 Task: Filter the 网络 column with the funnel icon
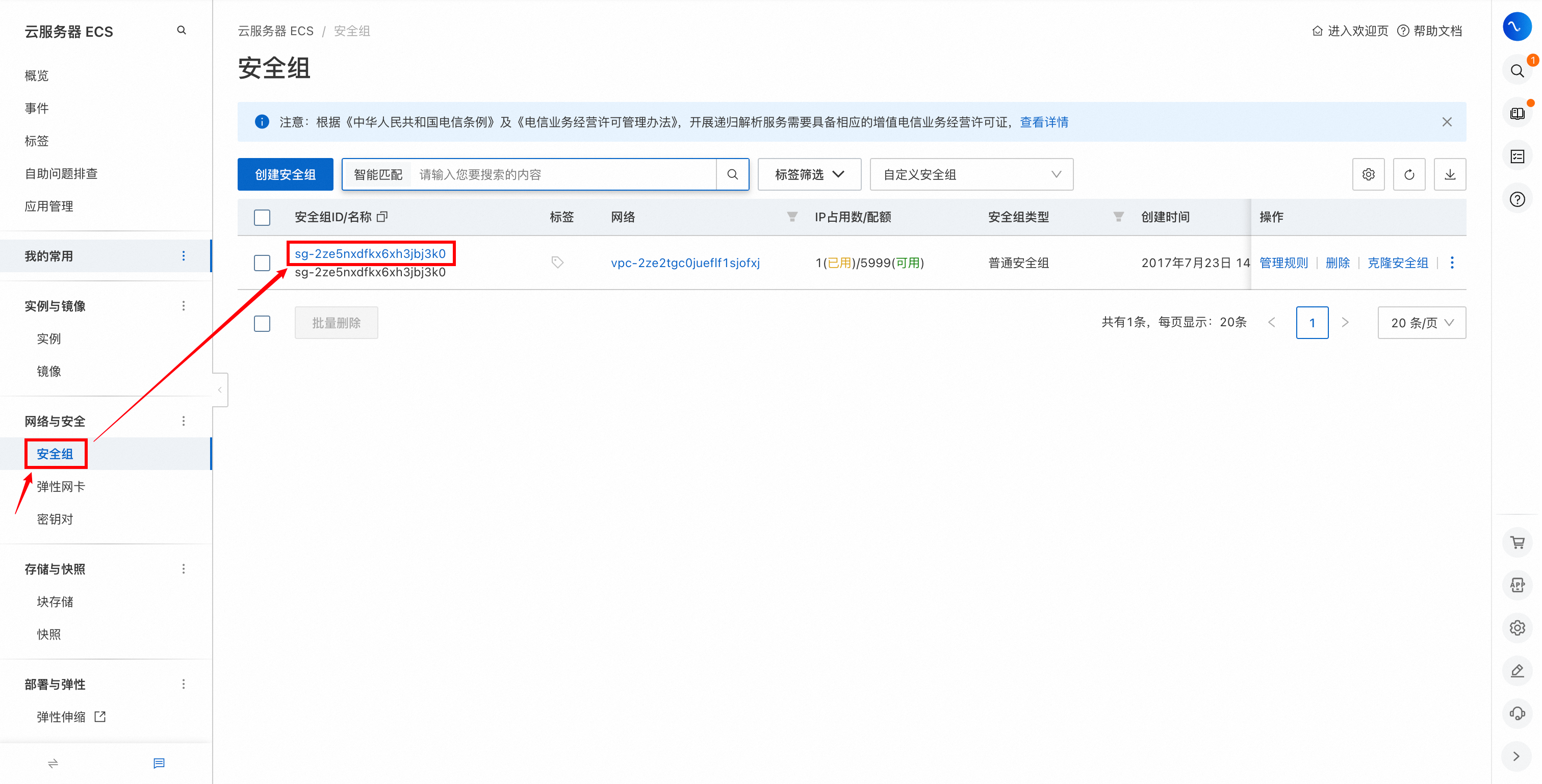tap(792, 217)
